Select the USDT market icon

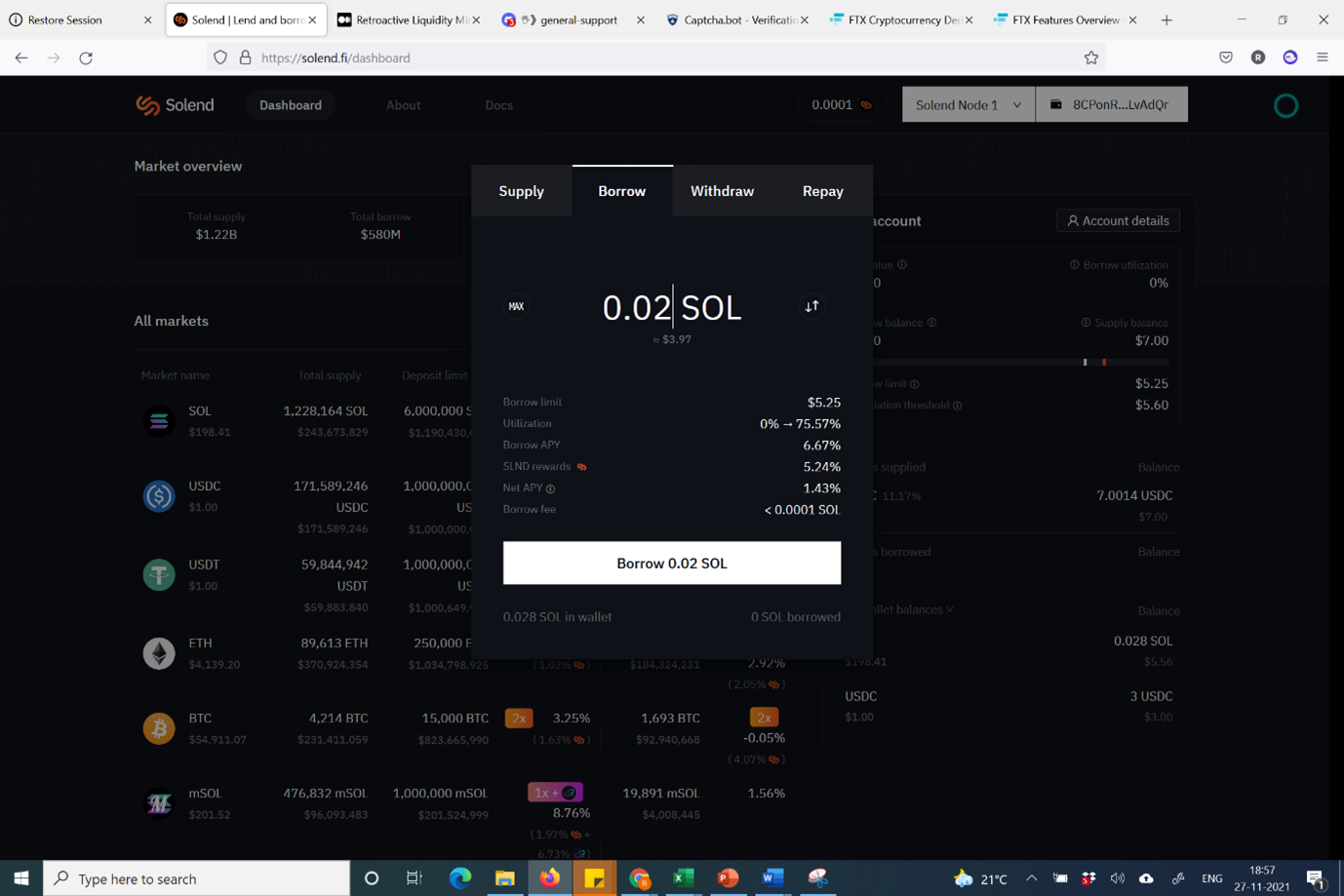(159, 575)
